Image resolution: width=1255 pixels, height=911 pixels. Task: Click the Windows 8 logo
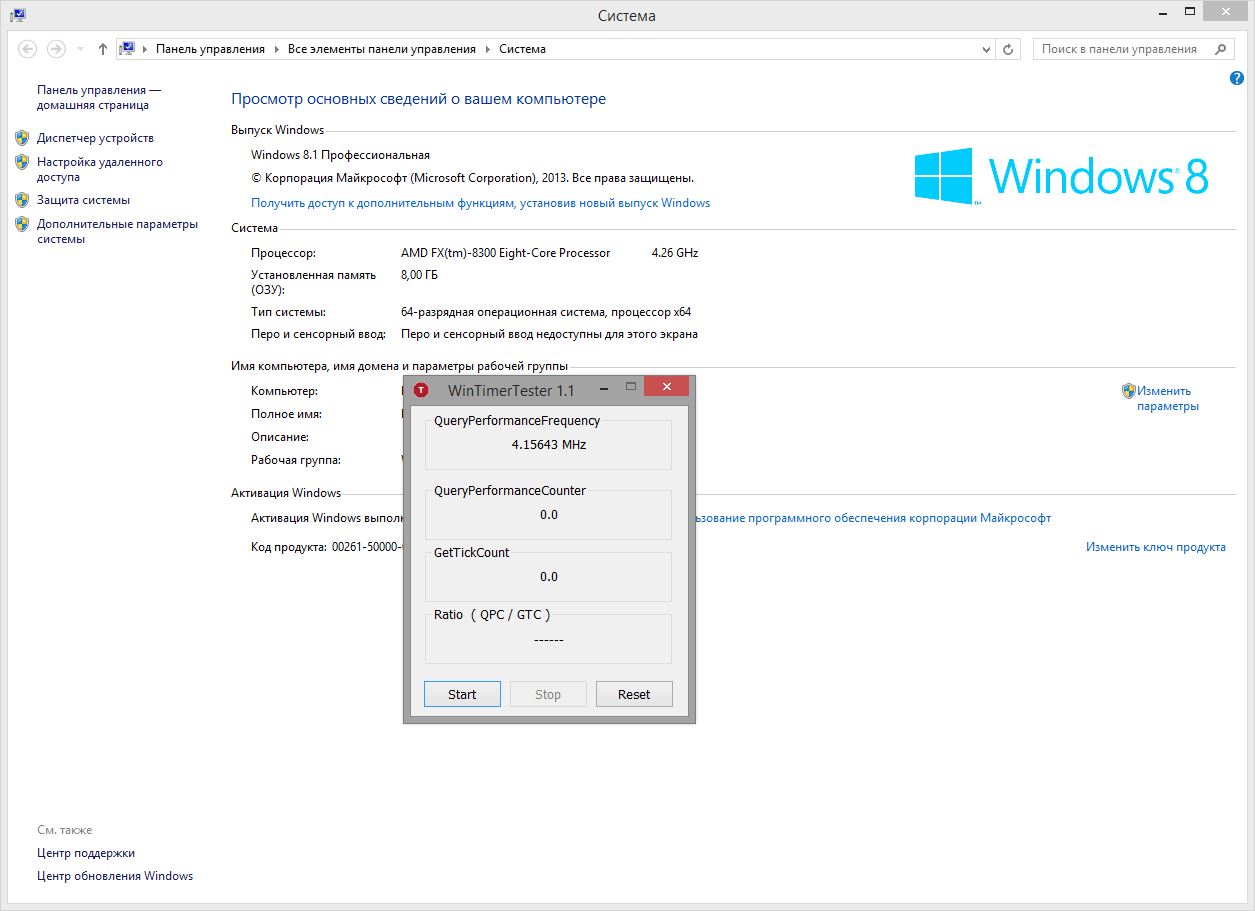(x=1061, y=176)
